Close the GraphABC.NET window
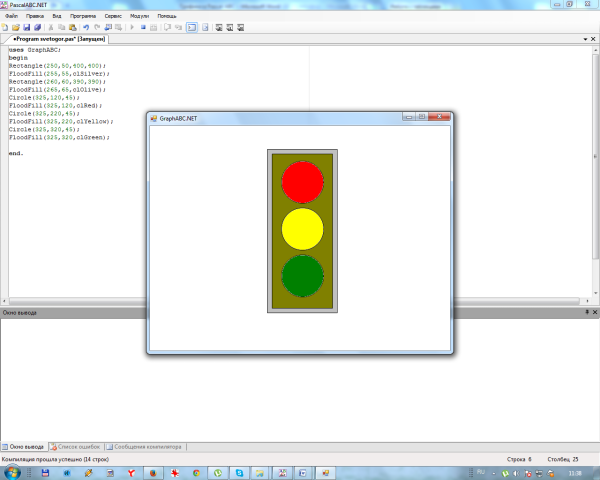Viewport: 600px width, 480px height. 442,117
